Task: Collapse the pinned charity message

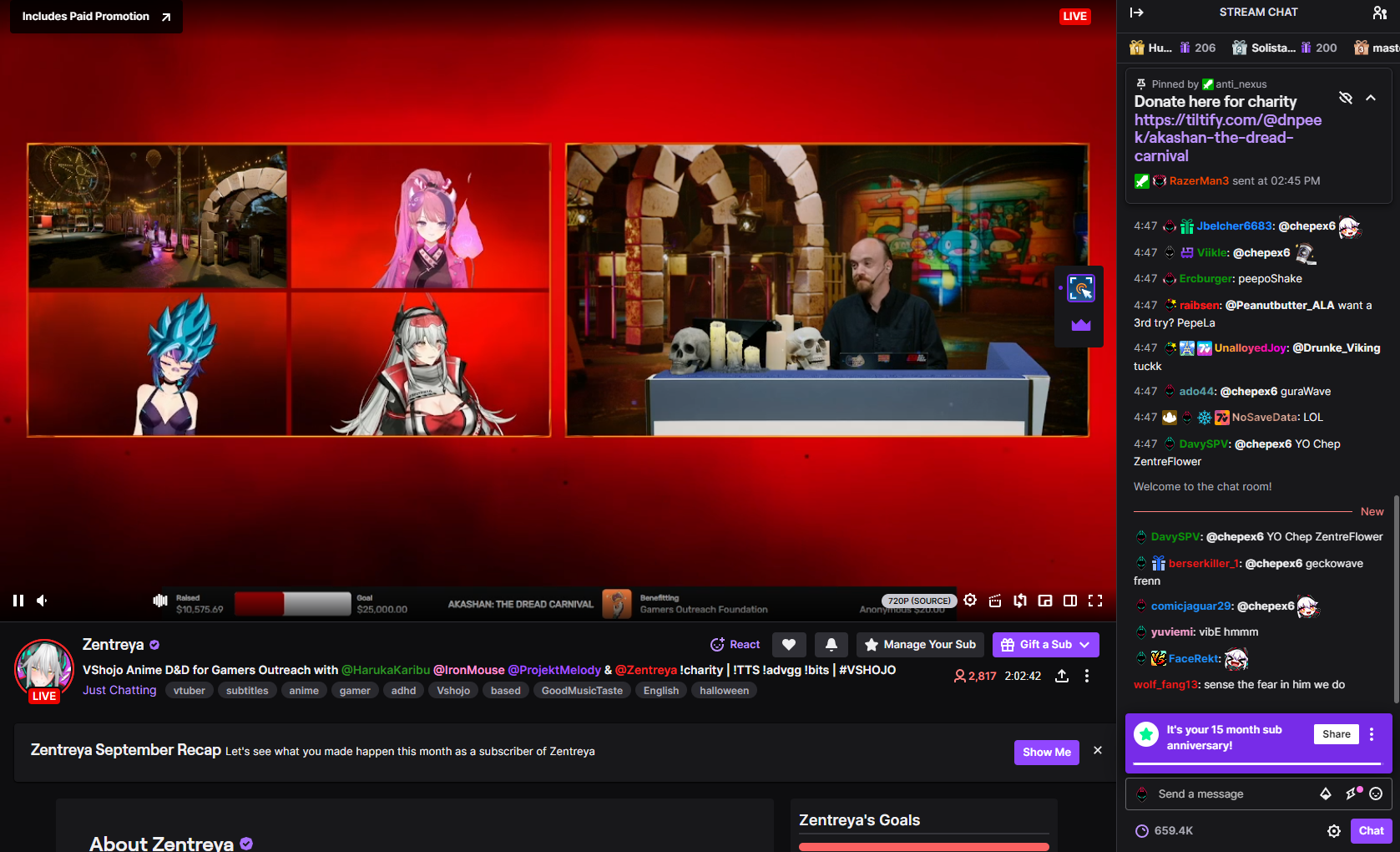Action: click(x=1371, y=98)
